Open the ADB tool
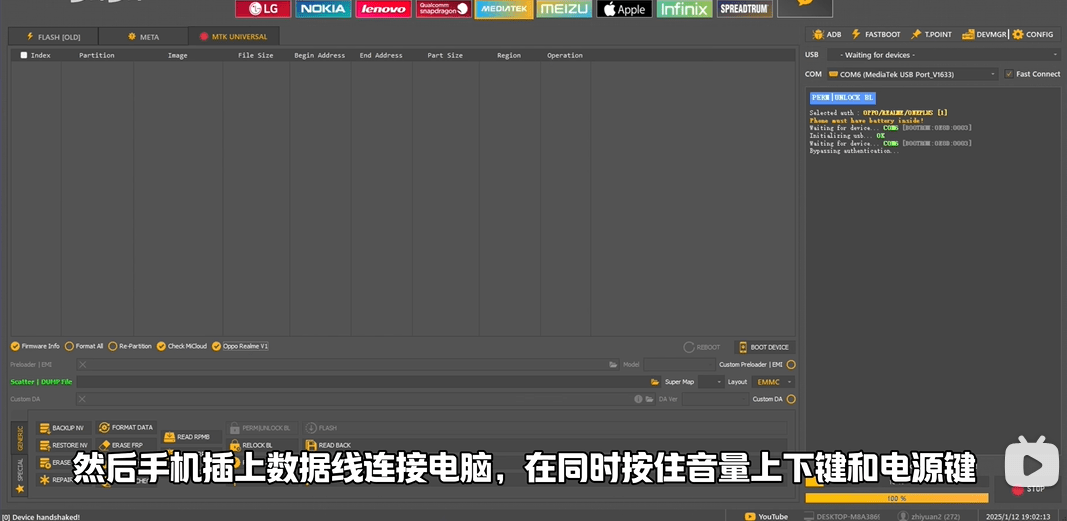 [827, 34]
